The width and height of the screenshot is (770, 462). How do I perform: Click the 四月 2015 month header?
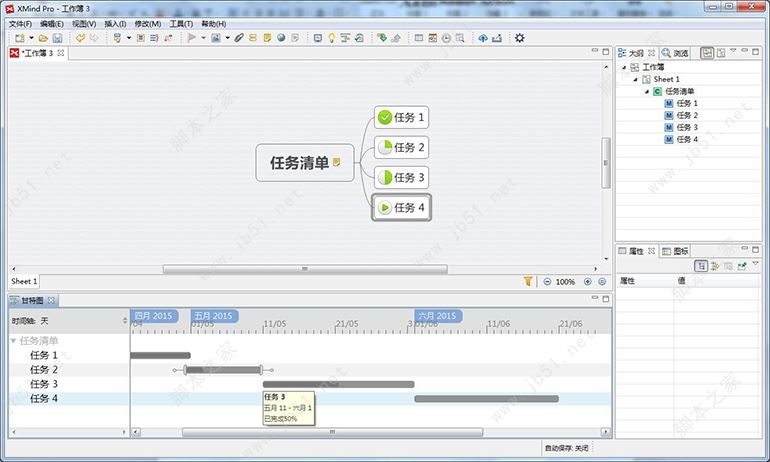(154, 316)
